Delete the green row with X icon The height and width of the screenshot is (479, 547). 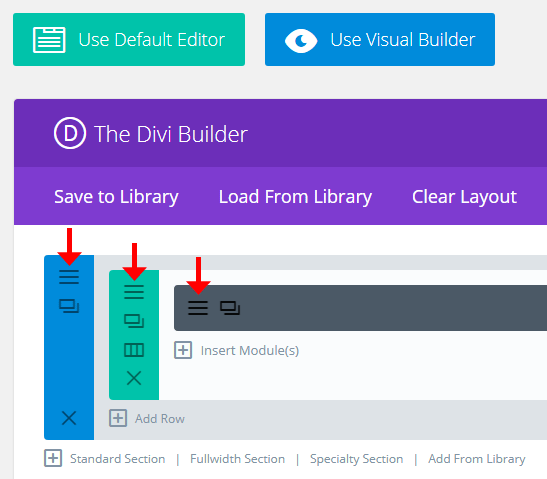tap(134, 378)
